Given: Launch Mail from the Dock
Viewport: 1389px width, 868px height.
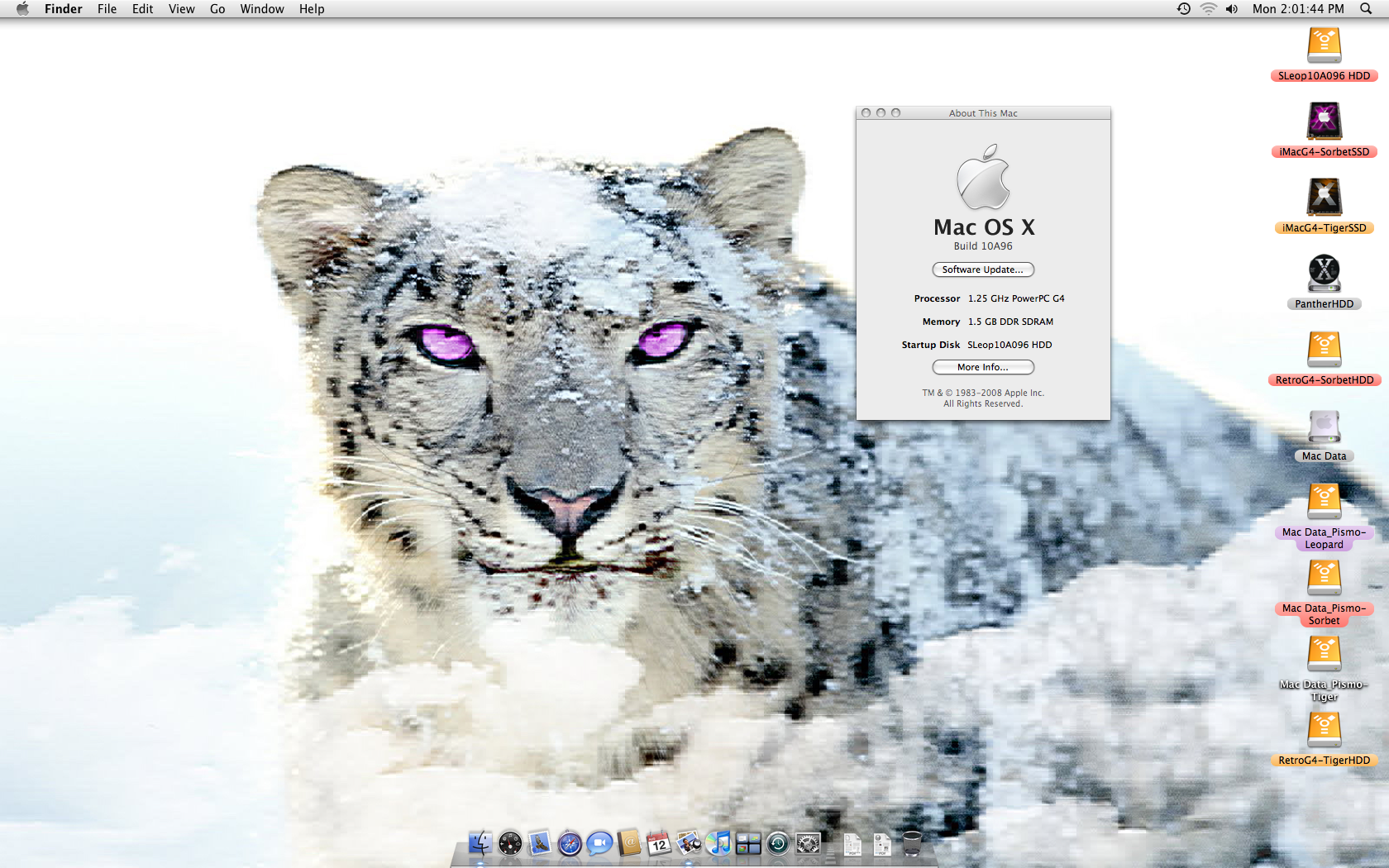Looking at the screenshot, I should [540, 845].
